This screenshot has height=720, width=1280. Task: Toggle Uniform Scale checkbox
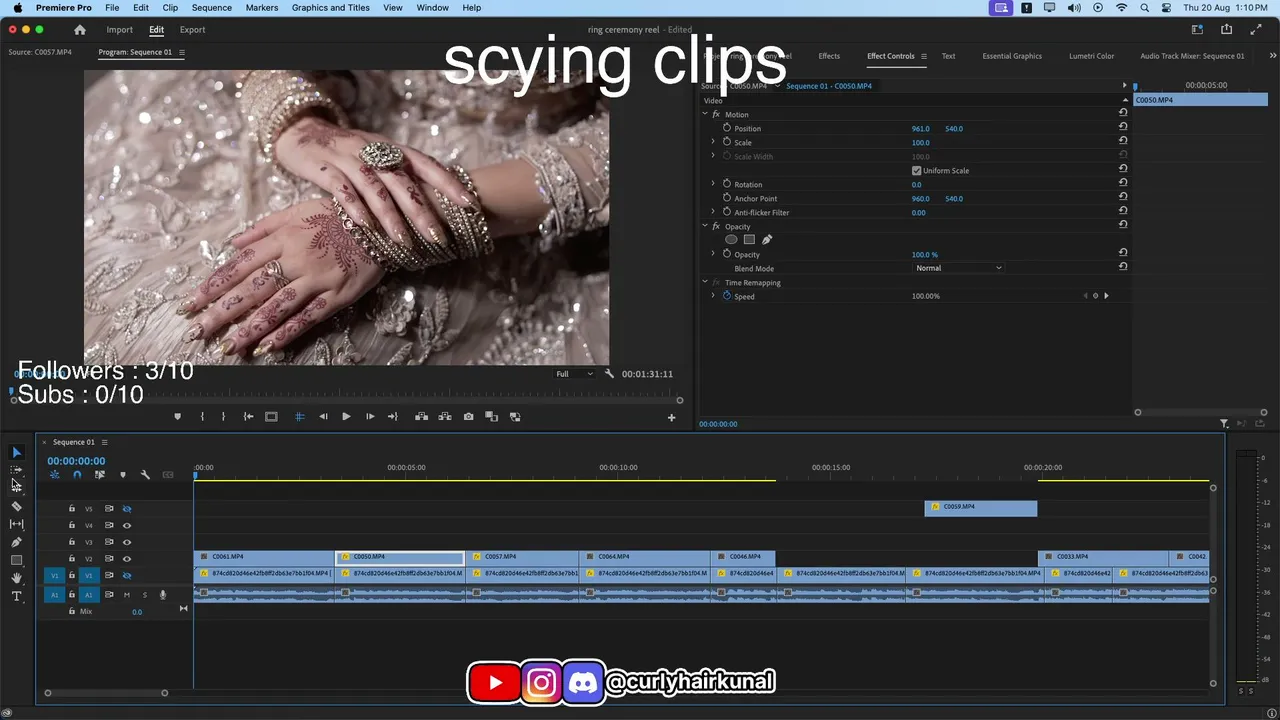pos(916,171)
